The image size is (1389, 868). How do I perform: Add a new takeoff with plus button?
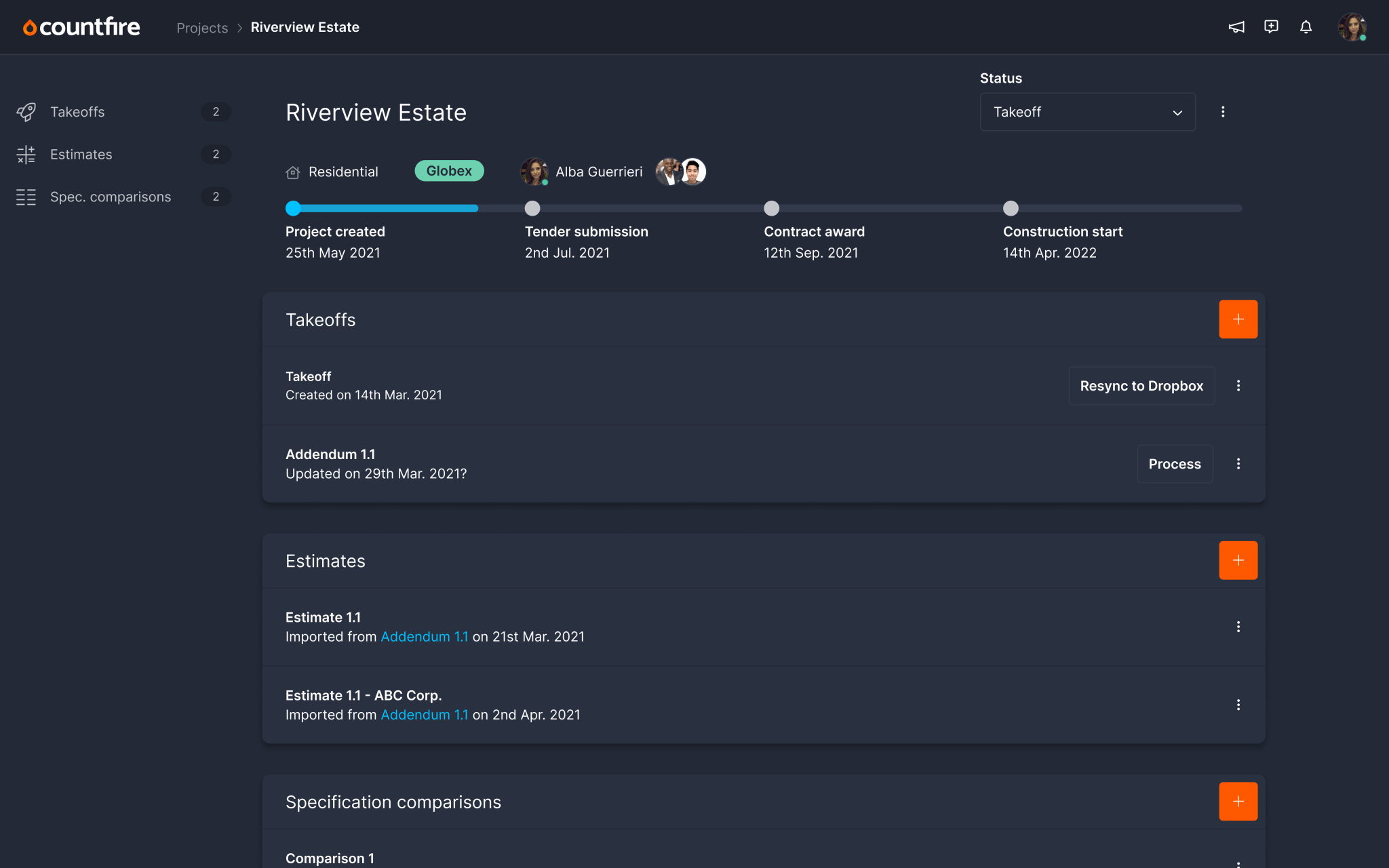[x=1238, y=319]
